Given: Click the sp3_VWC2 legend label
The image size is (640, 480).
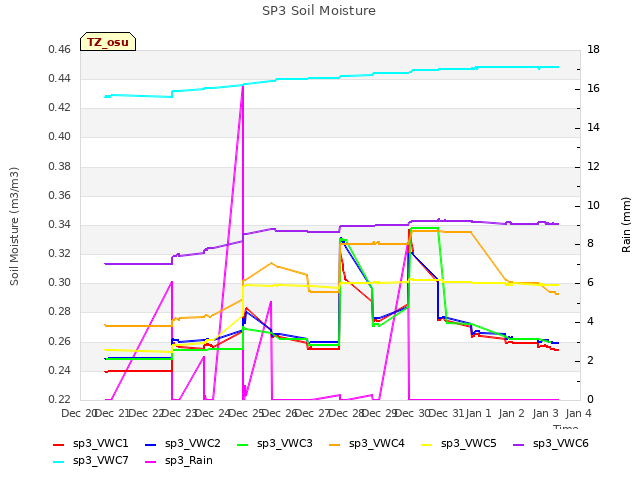Looking at the screenshot, I should tap(193, 443).
